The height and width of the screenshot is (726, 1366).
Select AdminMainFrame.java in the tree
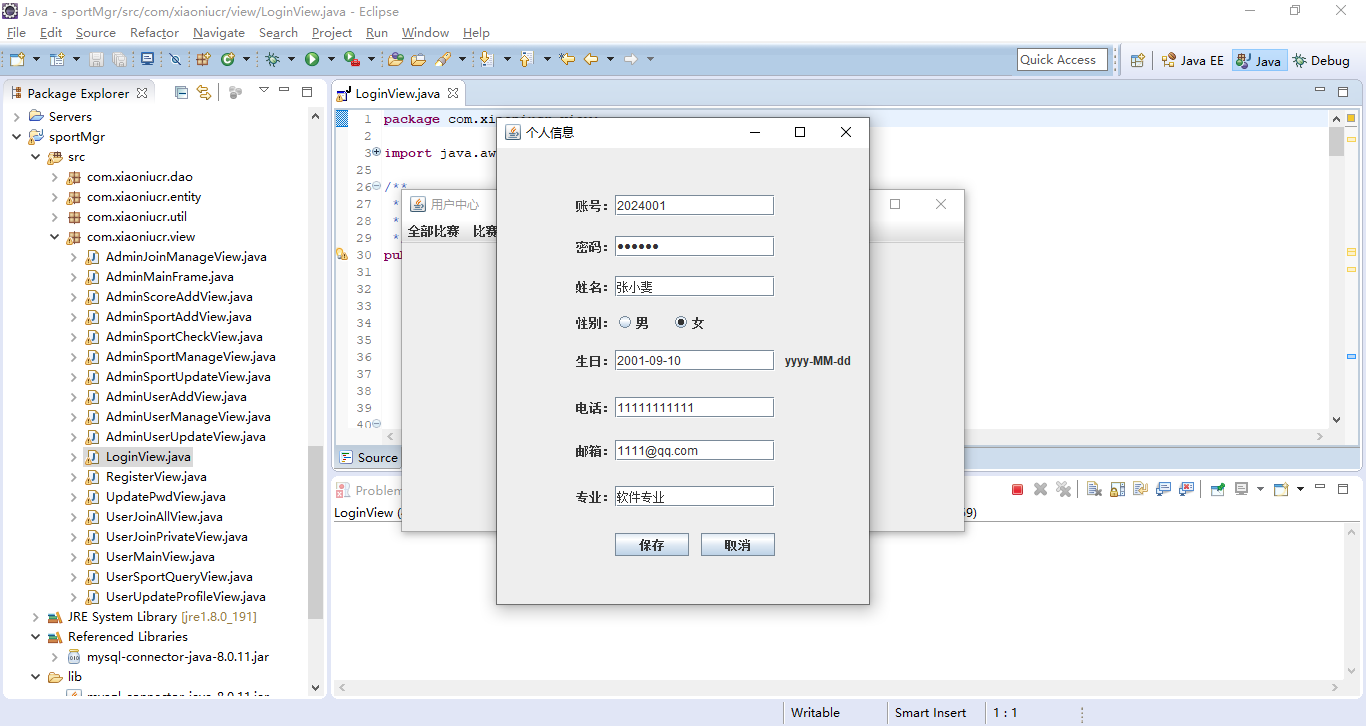click(169, 277)
